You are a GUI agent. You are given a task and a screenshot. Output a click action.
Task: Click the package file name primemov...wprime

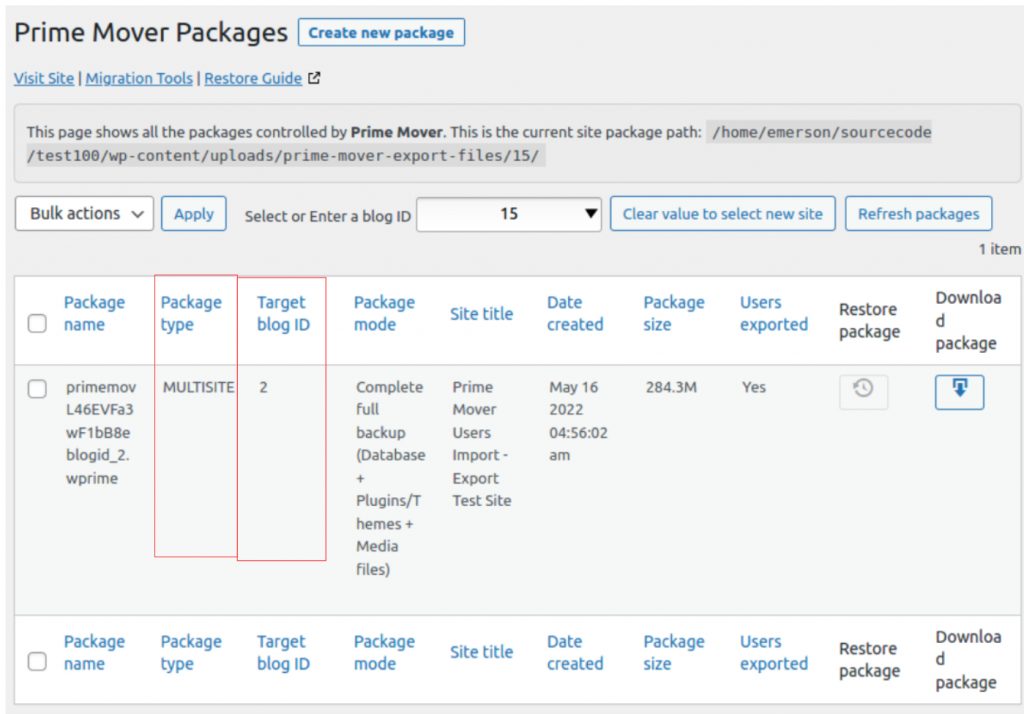coord(101,432)
